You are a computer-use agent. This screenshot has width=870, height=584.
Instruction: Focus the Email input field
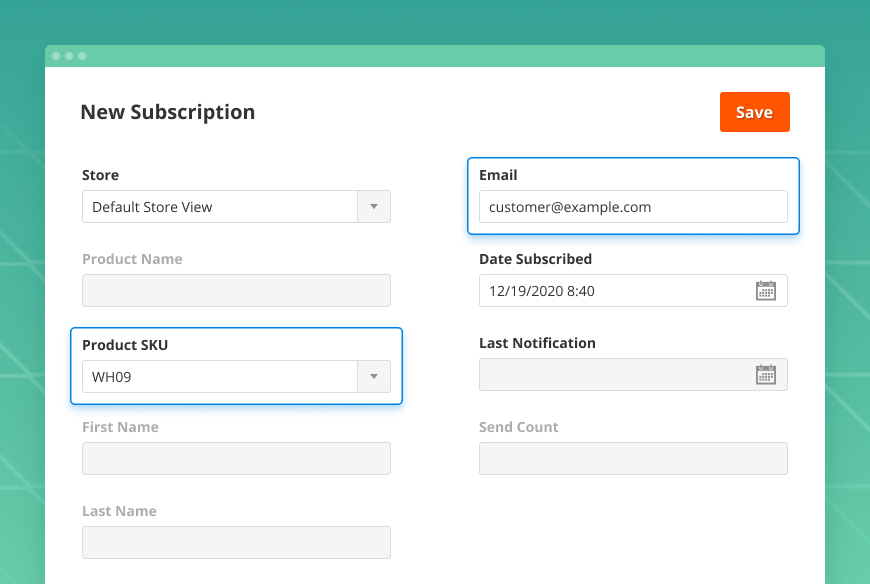point(633,207)
